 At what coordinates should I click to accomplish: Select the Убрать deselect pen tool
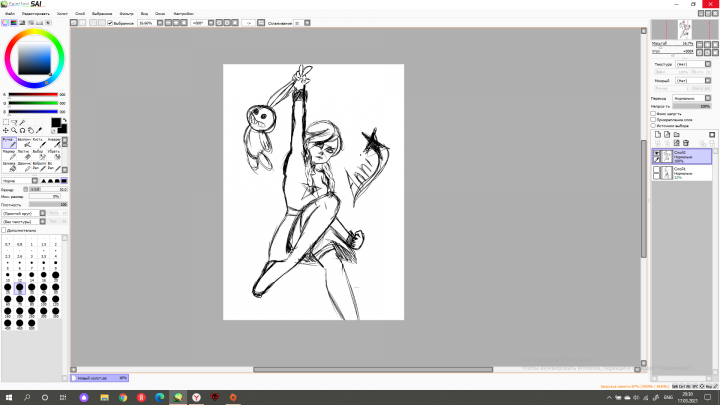pos(54,155)
